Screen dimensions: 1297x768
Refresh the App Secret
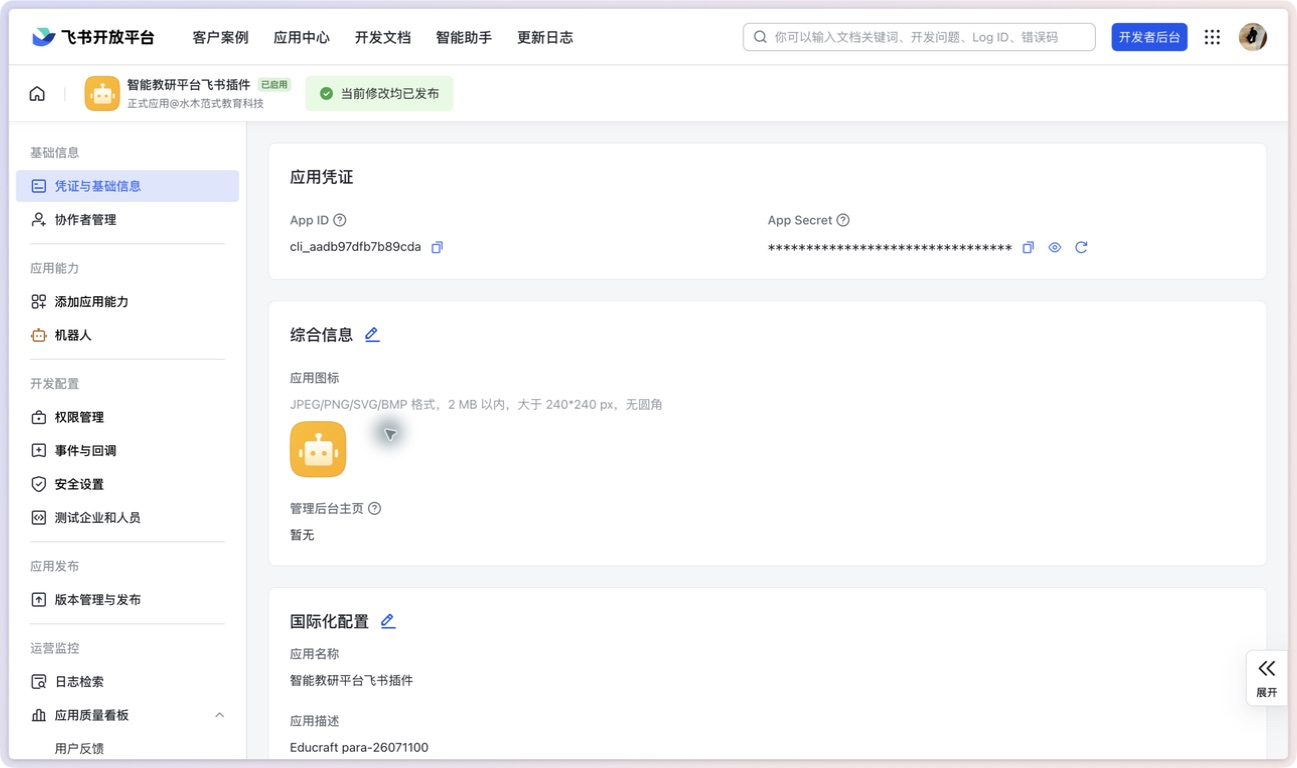(1081, 247)
